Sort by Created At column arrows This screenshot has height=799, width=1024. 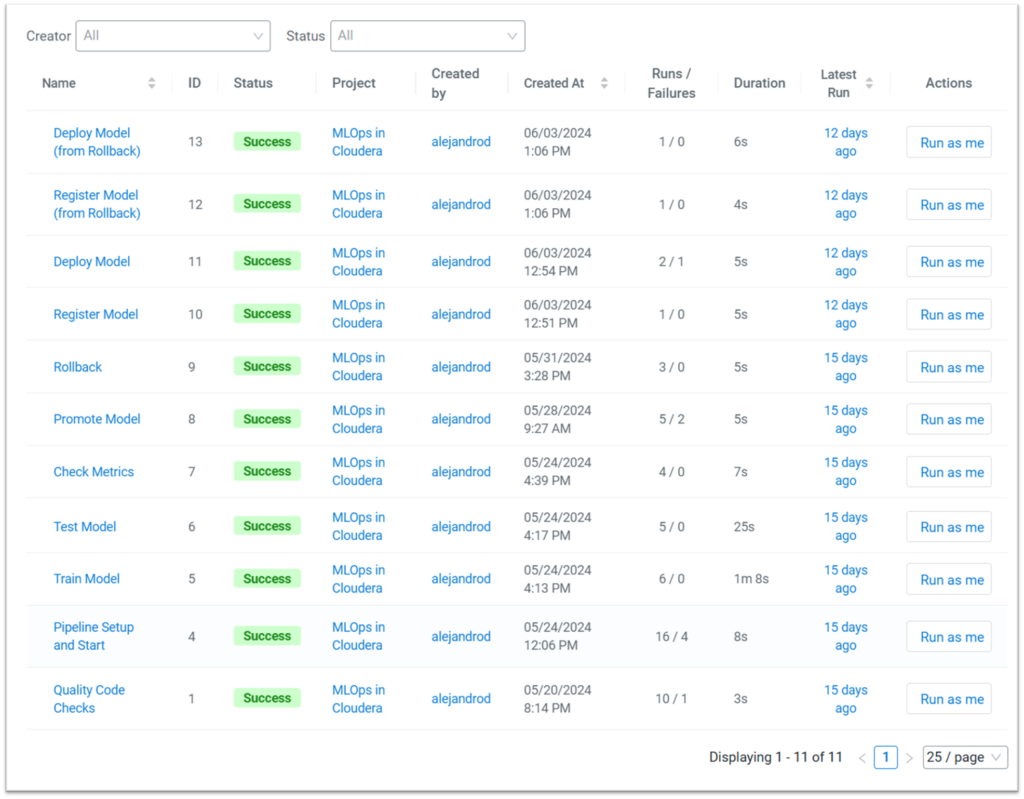(604, 83)
